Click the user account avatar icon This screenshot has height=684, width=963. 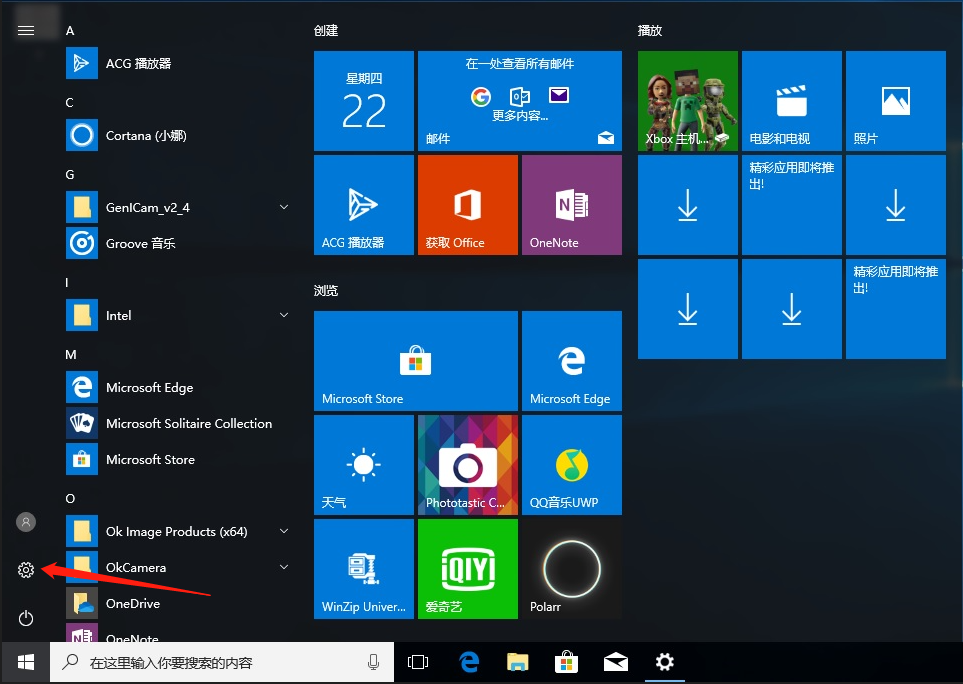click(x=26, y=522)
